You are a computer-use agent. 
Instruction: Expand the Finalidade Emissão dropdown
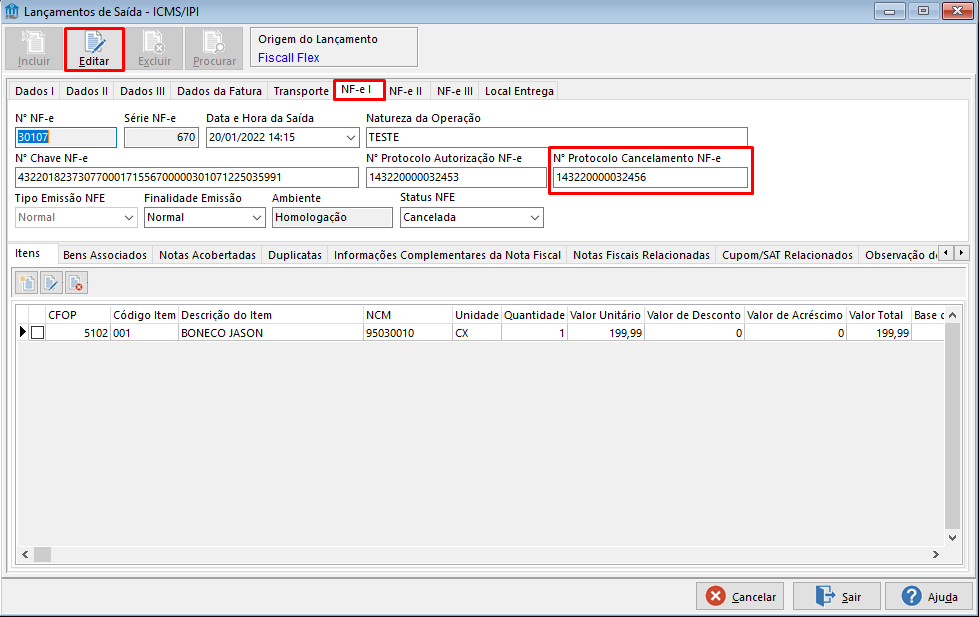coord(257,217)
